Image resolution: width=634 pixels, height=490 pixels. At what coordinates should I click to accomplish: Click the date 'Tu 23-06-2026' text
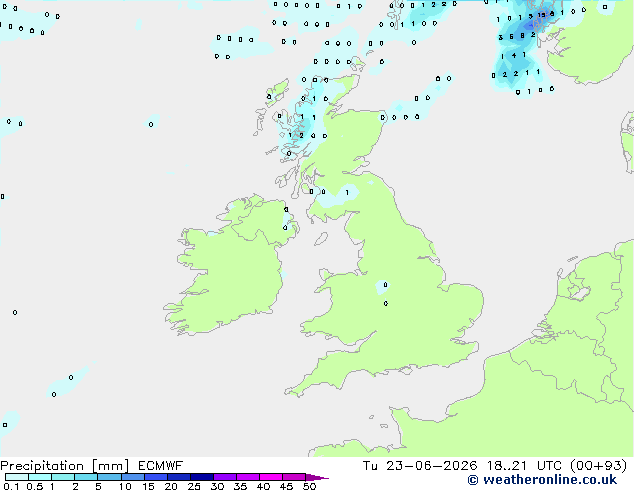pos(420,466)
